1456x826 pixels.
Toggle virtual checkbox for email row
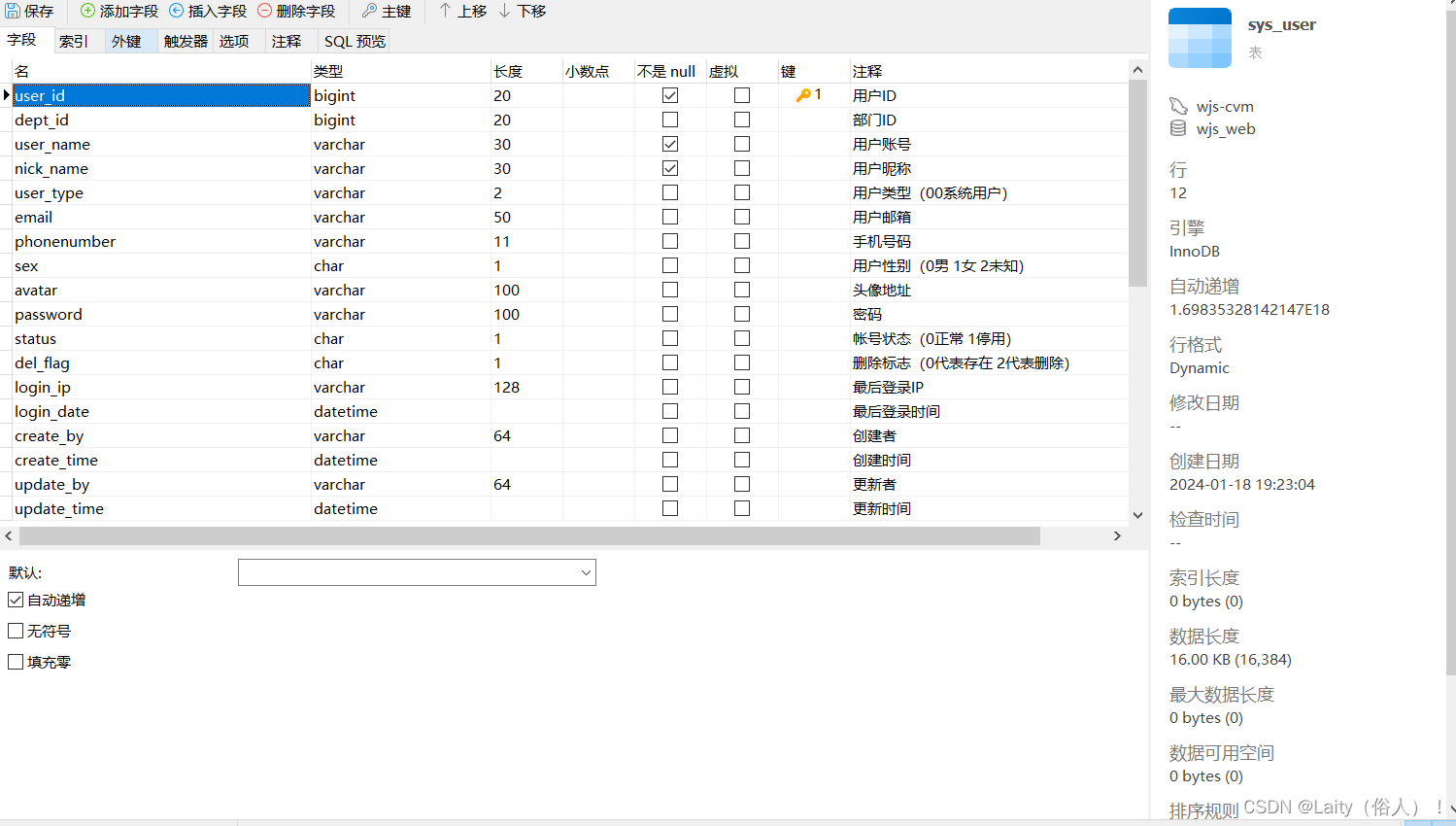pyautogui.click(x=742, y=217)
